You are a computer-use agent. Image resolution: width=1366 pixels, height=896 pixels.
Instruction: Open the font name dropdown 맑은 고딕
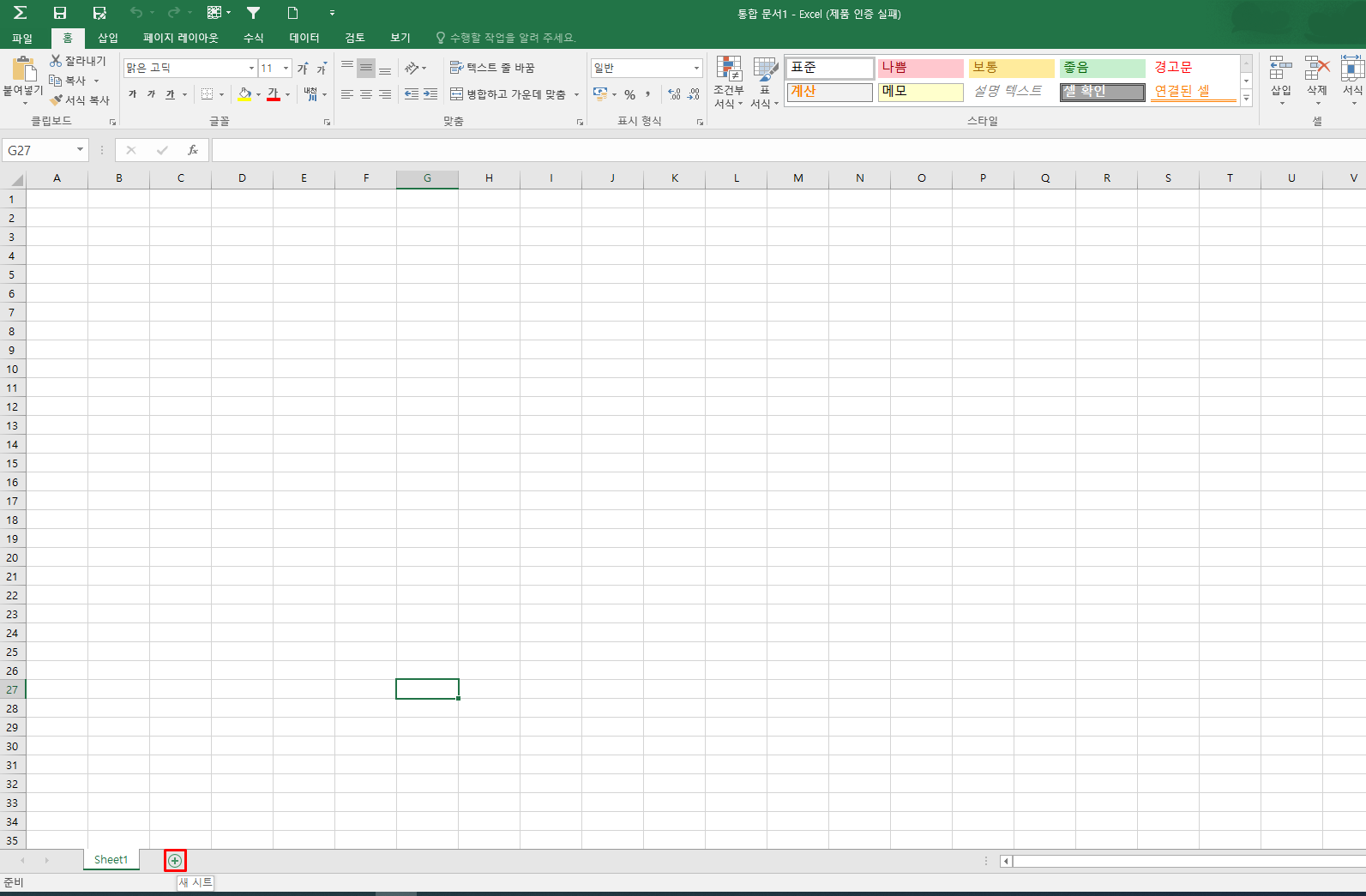click(251, 68)
